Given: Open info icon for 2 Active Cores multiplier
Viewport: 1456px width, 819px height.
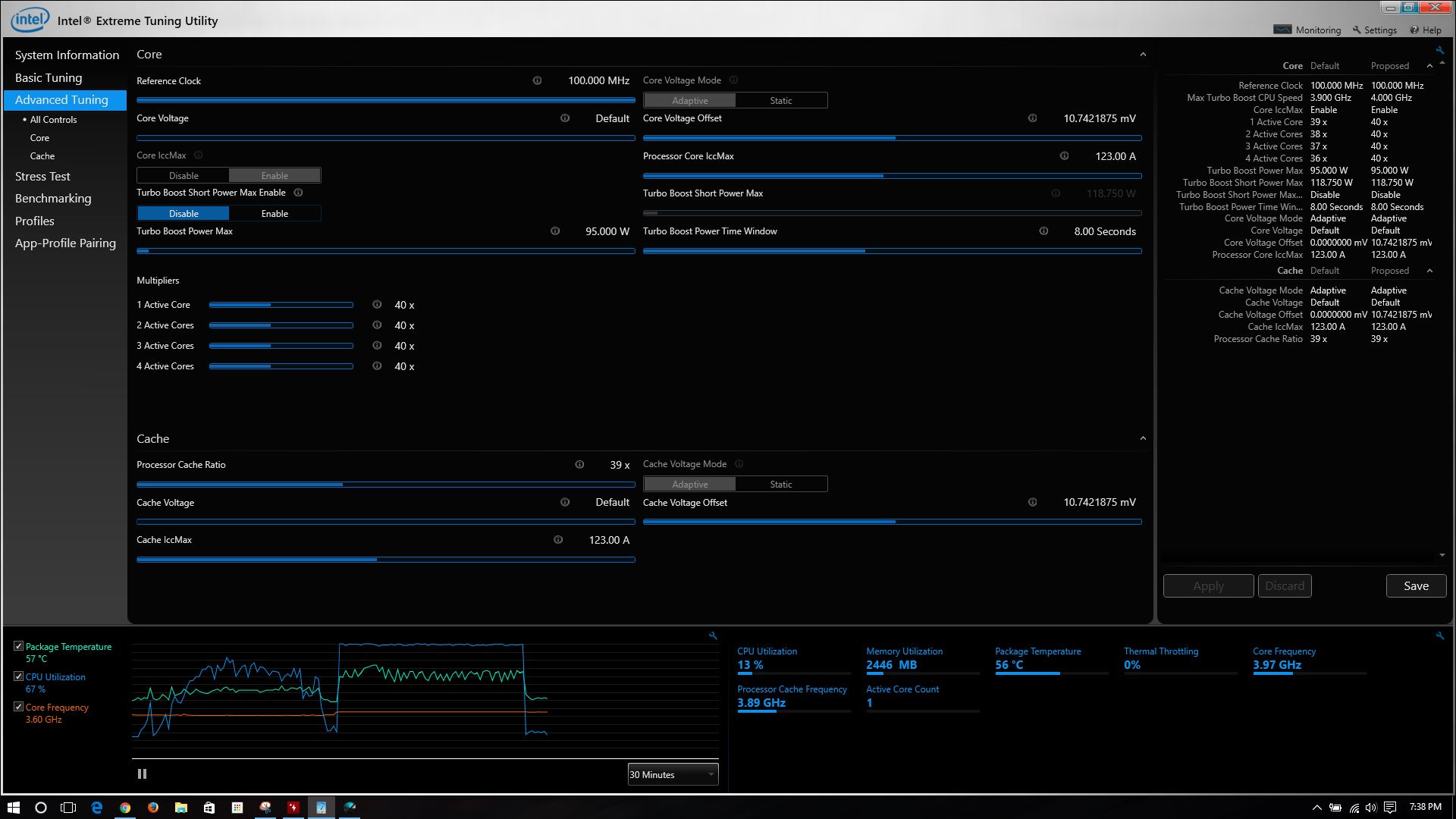Looking at the screenshot, I should tap(377, 325).
